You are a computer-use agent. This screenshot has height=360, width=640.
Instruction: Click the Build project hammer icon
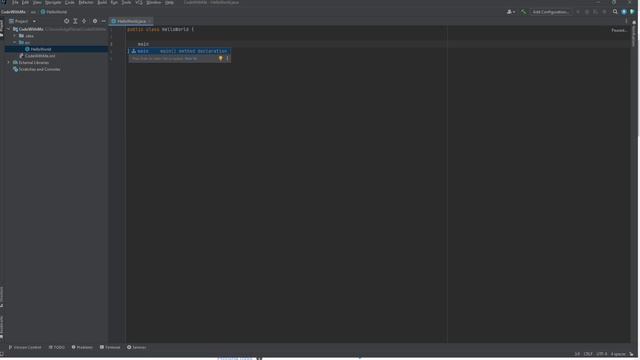pyautogui.click(x=523, y=12)
